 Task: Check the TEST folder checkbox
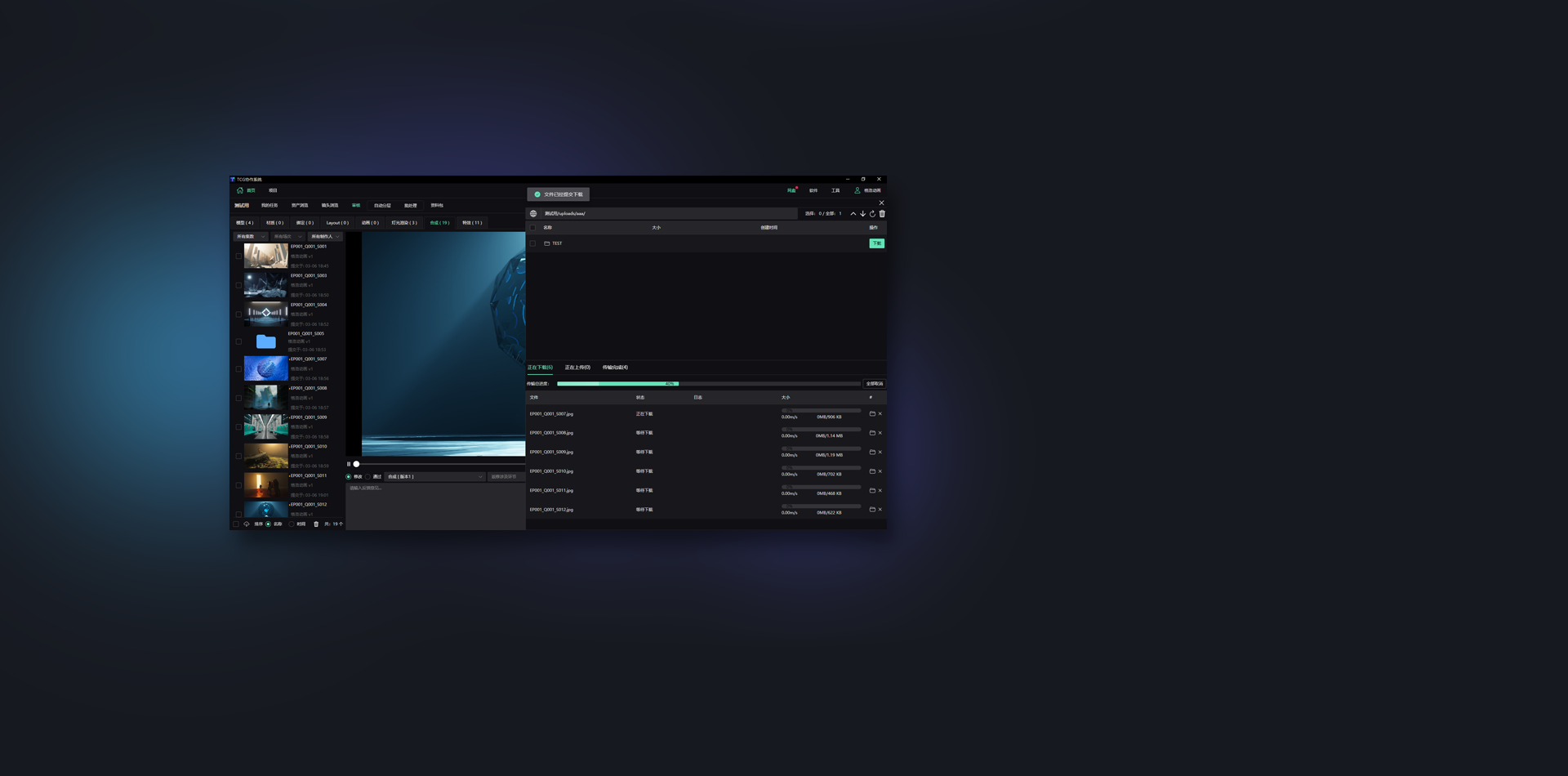coord(533,243)
